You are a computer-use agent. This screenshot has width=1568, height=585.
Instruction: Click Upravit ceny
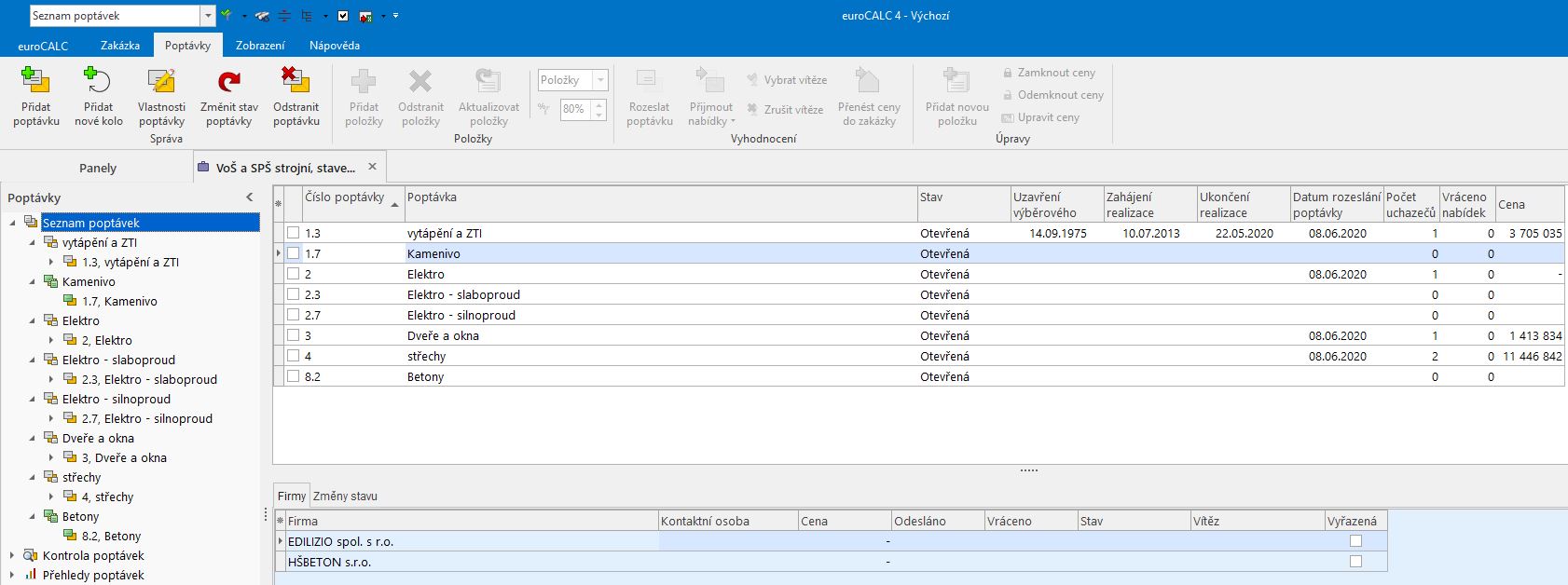pyautogui.click(x=1040, y=117)
